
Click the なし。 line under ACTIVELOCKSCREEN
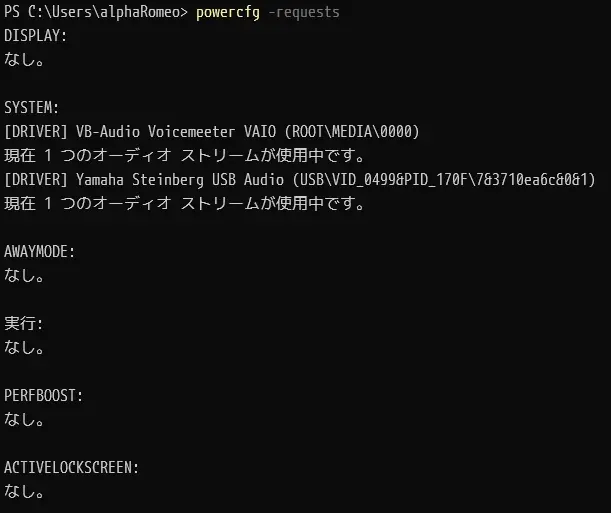point(24,492)
